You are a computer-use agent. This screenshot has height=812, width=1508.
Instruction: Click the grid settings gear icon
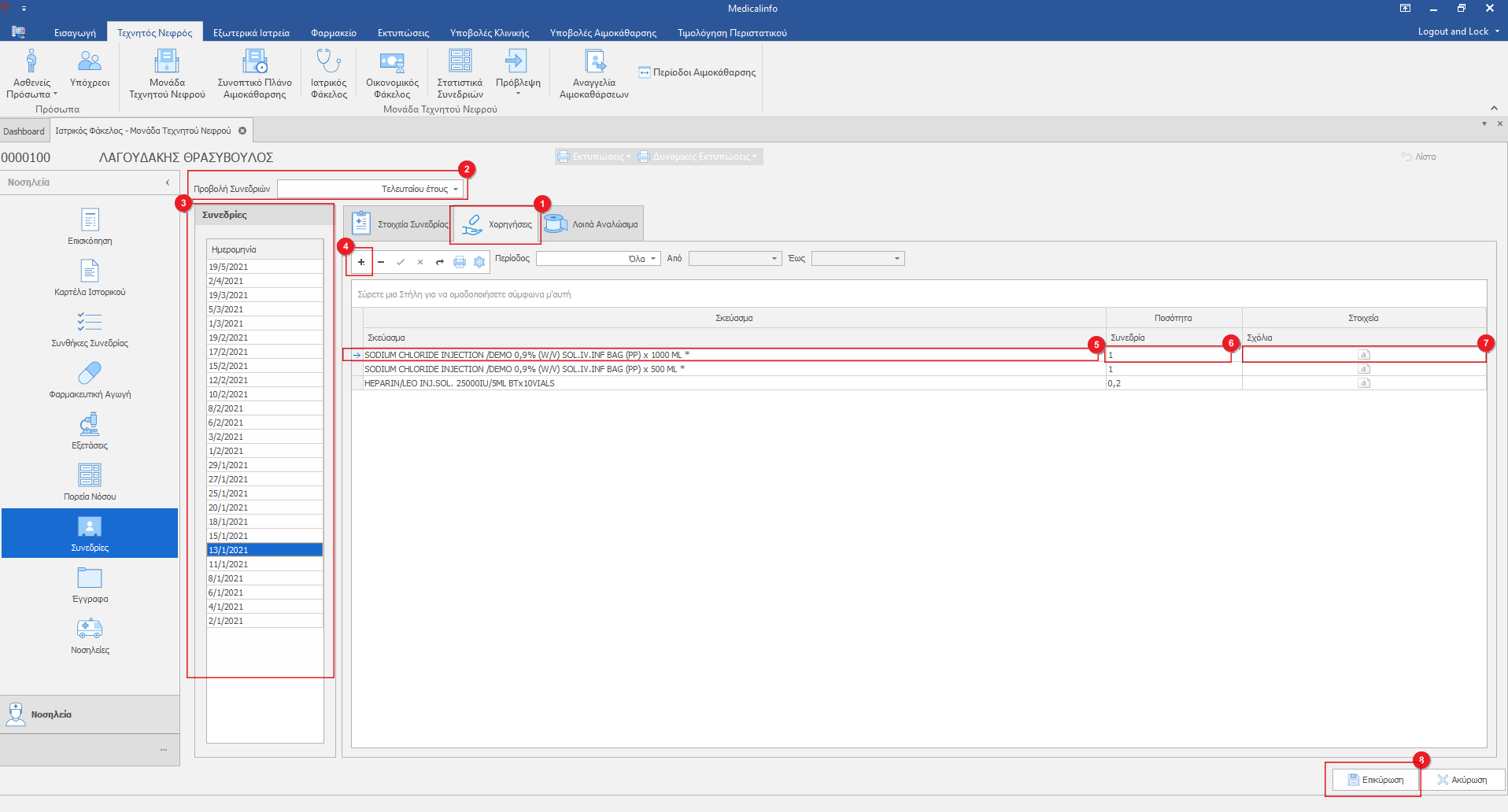[x=479, y=262]
